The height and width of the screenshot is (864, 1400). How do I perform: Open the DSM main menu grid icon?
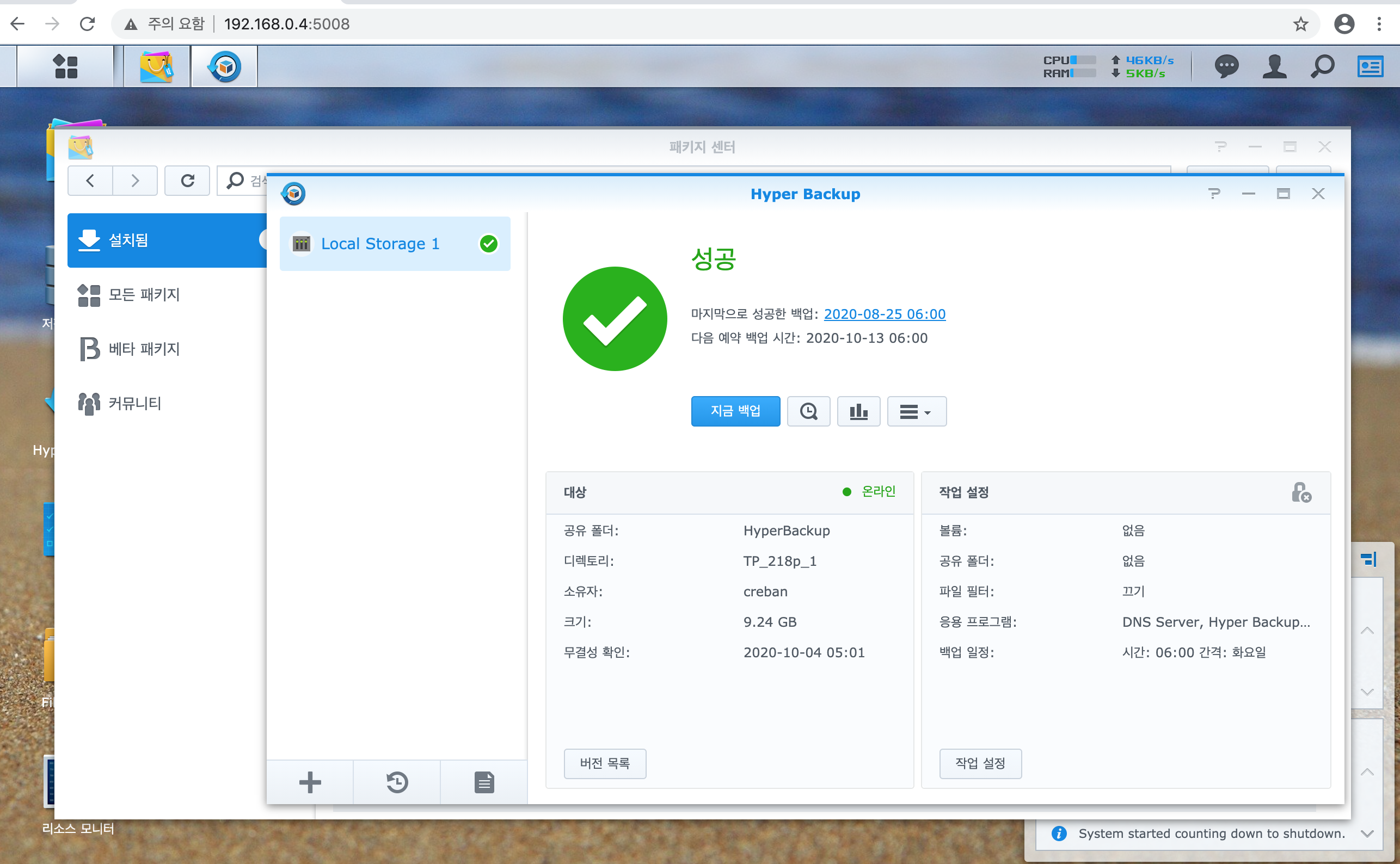click(65, 67)
